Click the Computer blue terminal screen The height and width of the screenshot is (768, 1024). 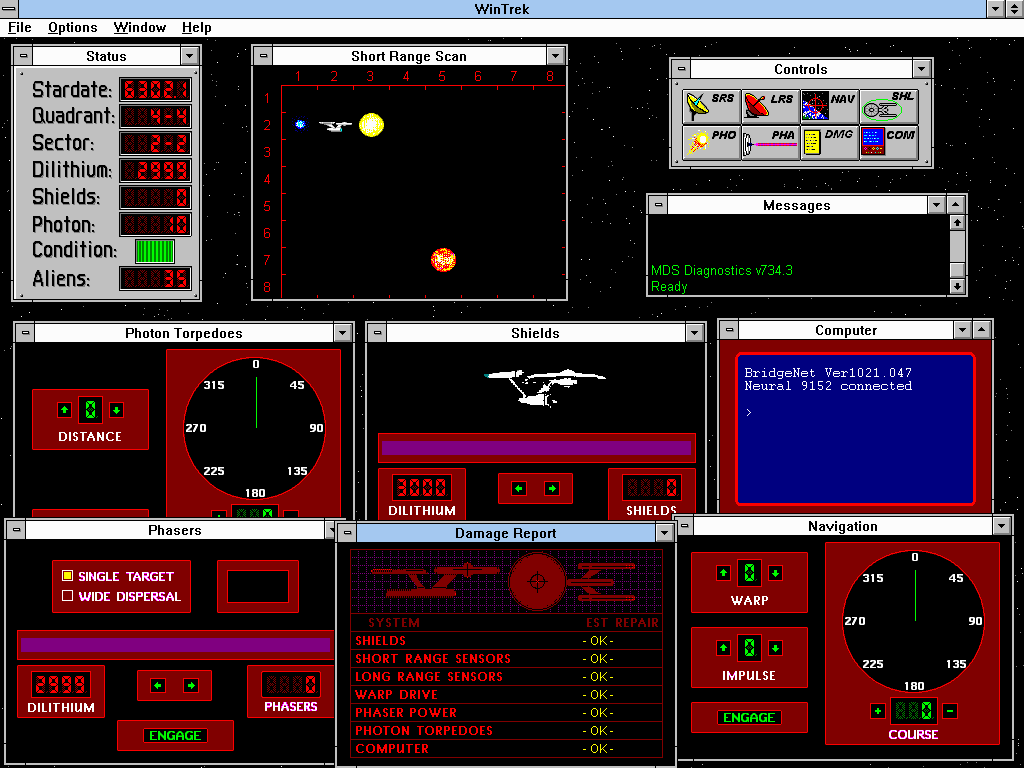(856, 429)
